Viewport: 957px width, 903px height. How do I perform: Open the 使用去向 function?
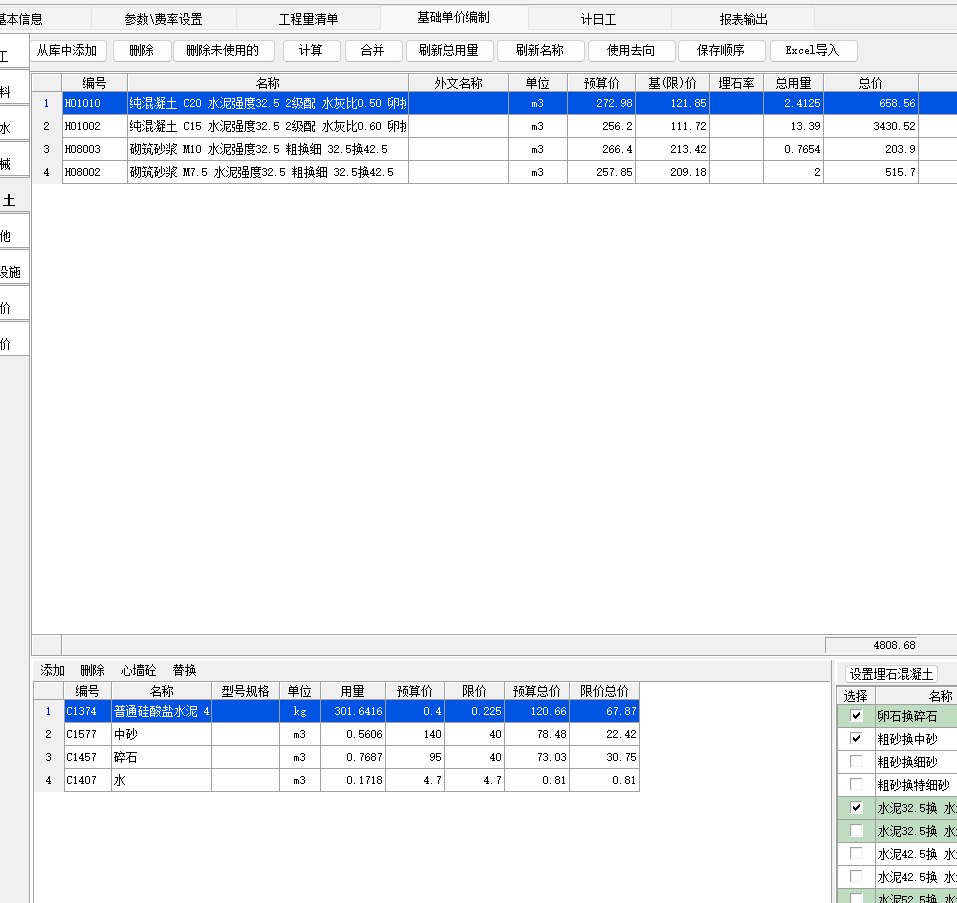(x=631, y=51)
